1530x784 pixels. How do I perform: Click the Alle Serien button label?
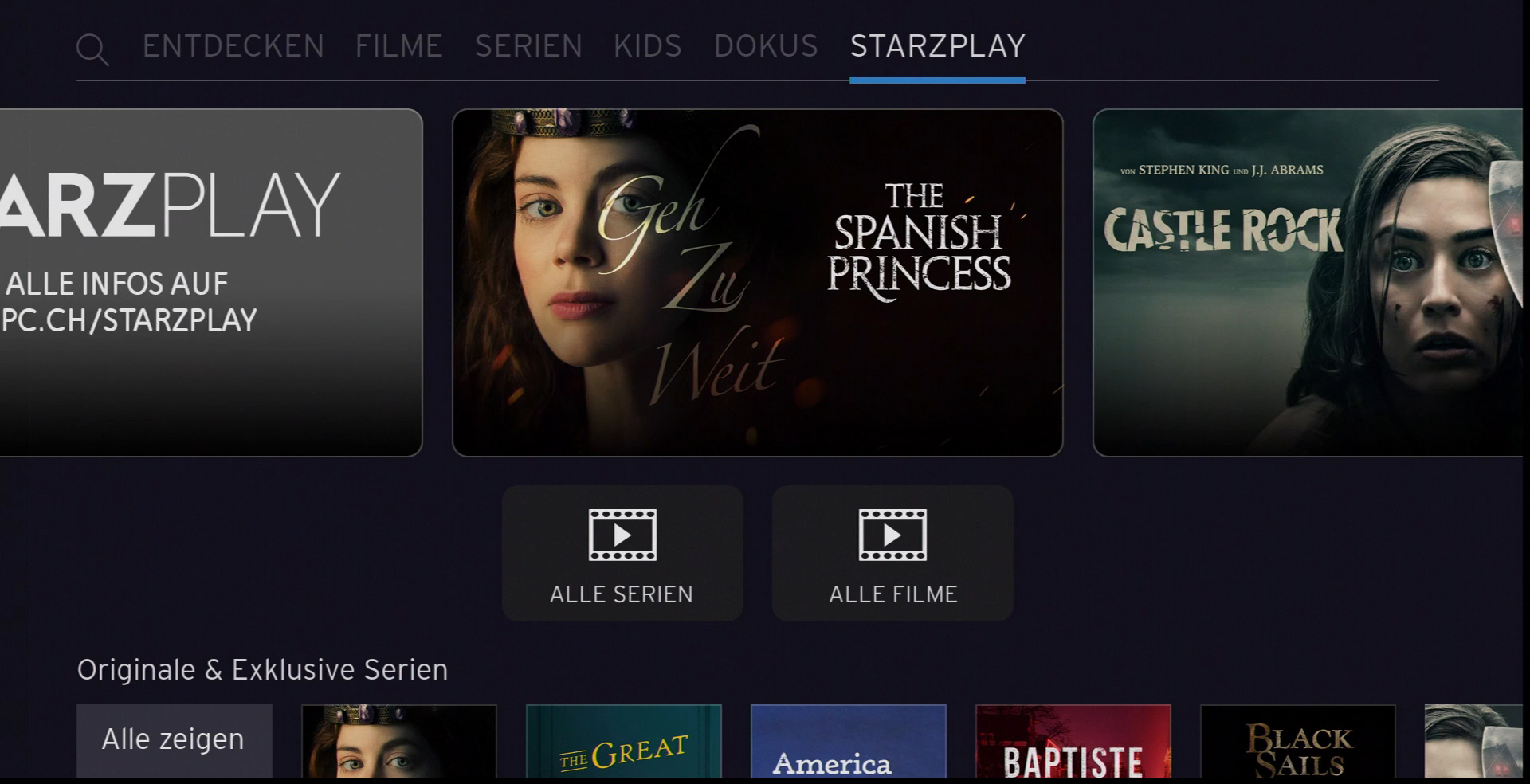[x=622, y=594]
